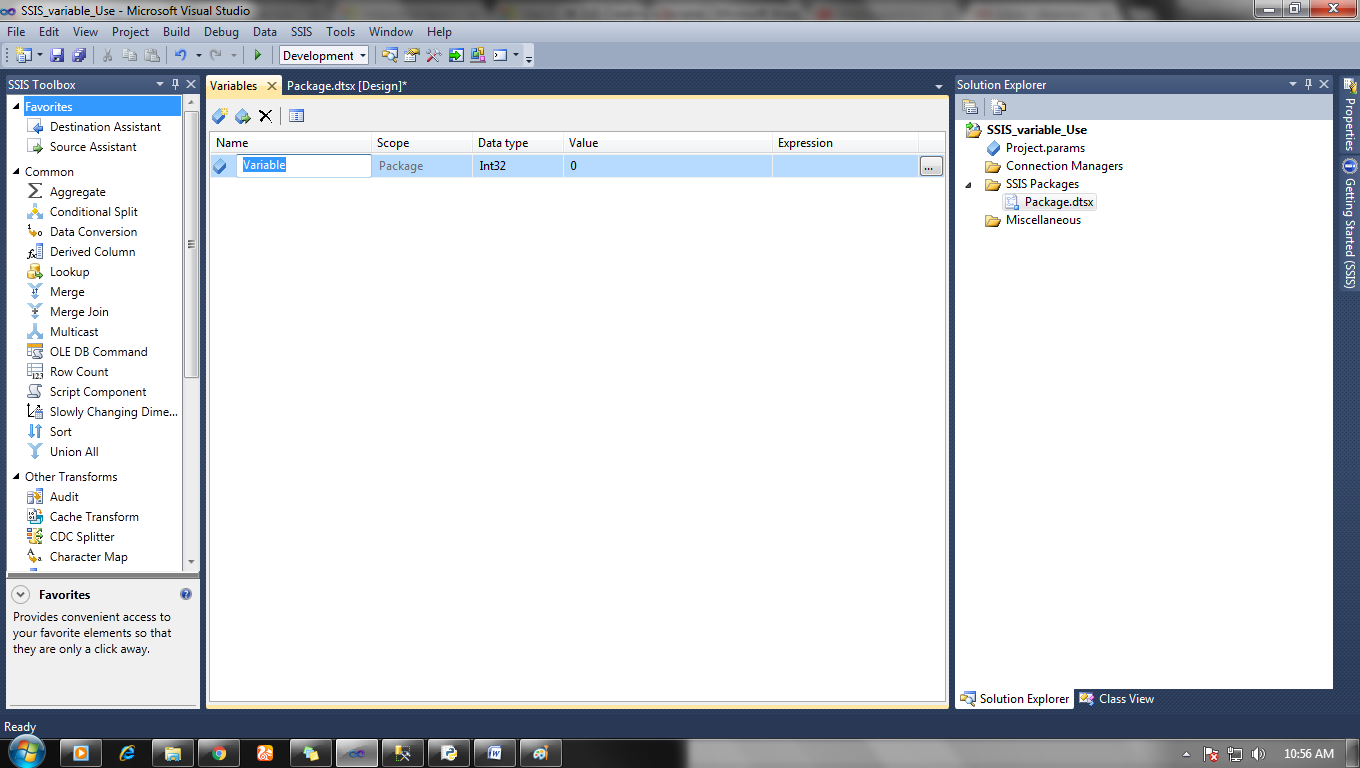
Task: Click the volume icon in system tray
Action: pyautogui.click(x=1258, y=754)
